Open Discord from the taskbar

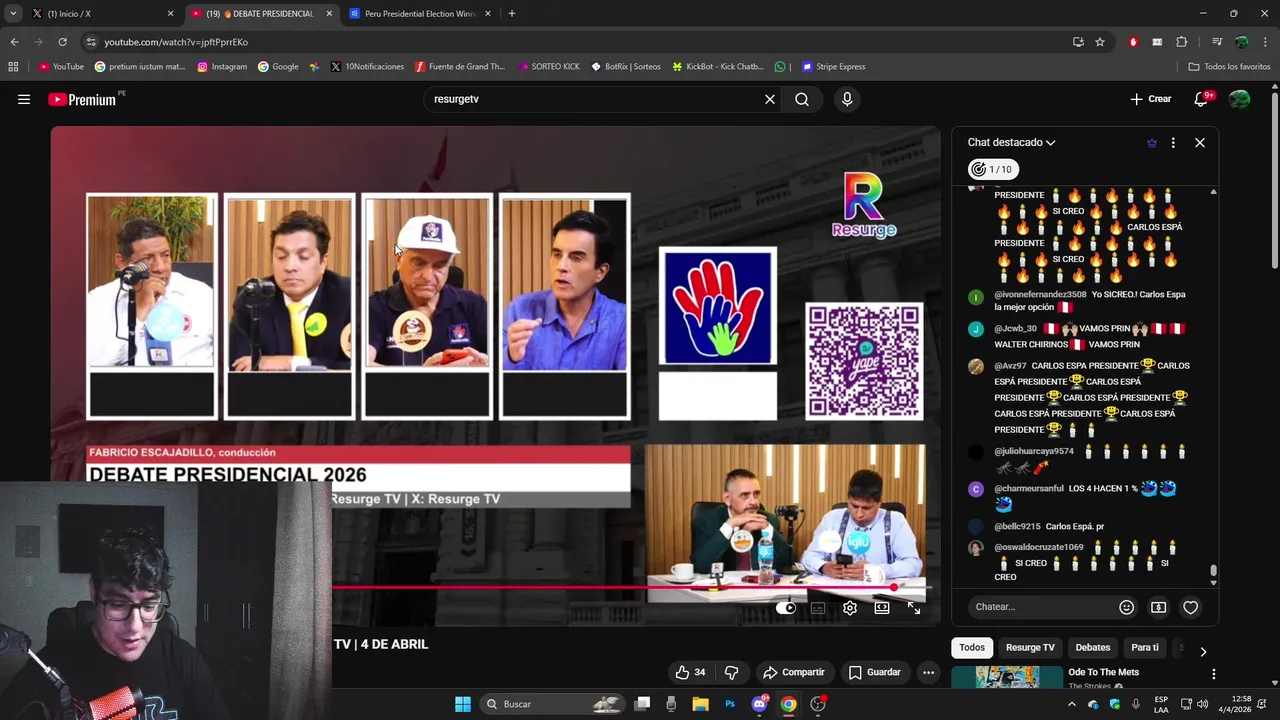(760, 704)
